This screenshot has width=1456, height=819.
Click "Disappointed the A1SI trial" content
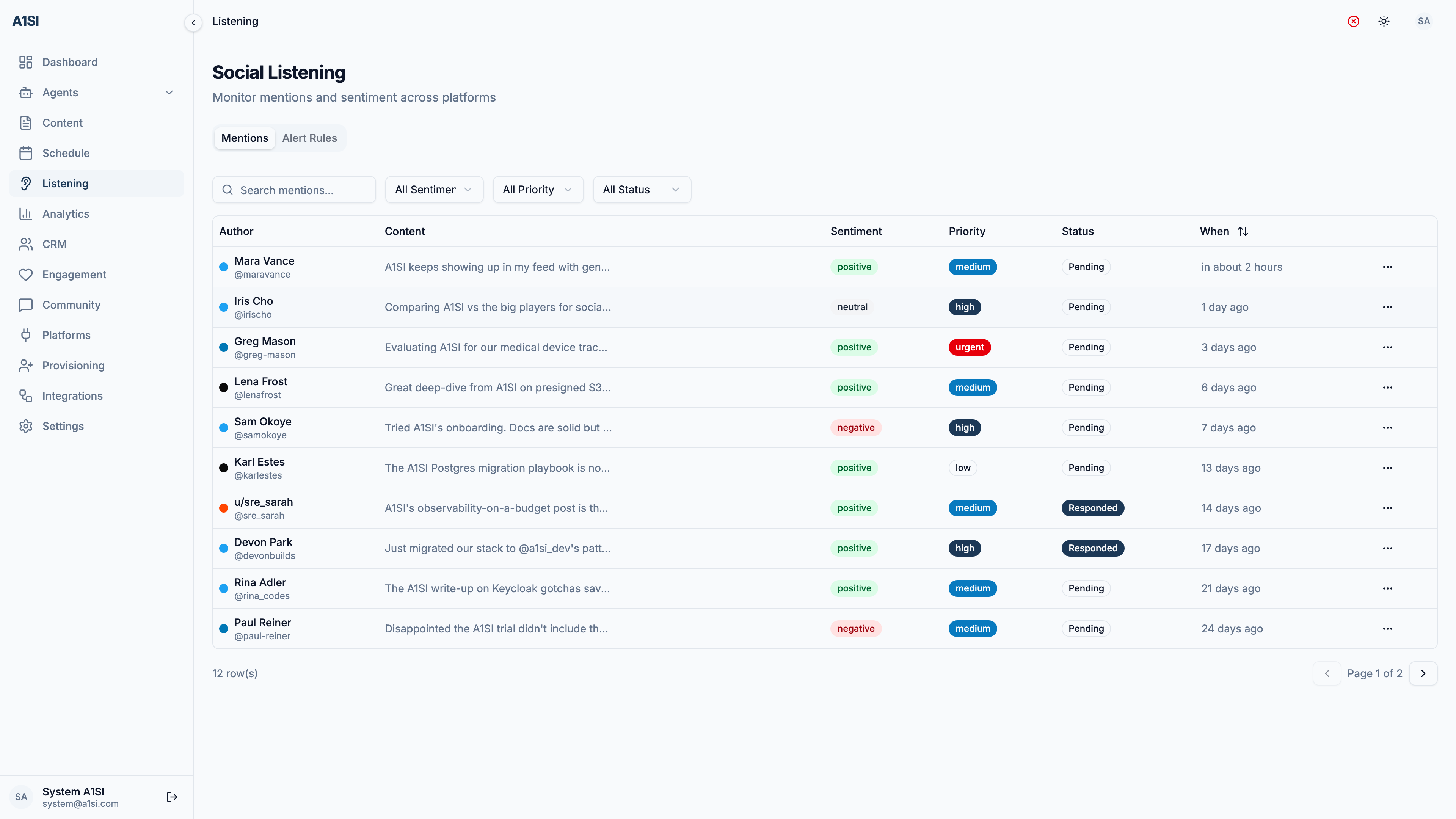[496, 629]
